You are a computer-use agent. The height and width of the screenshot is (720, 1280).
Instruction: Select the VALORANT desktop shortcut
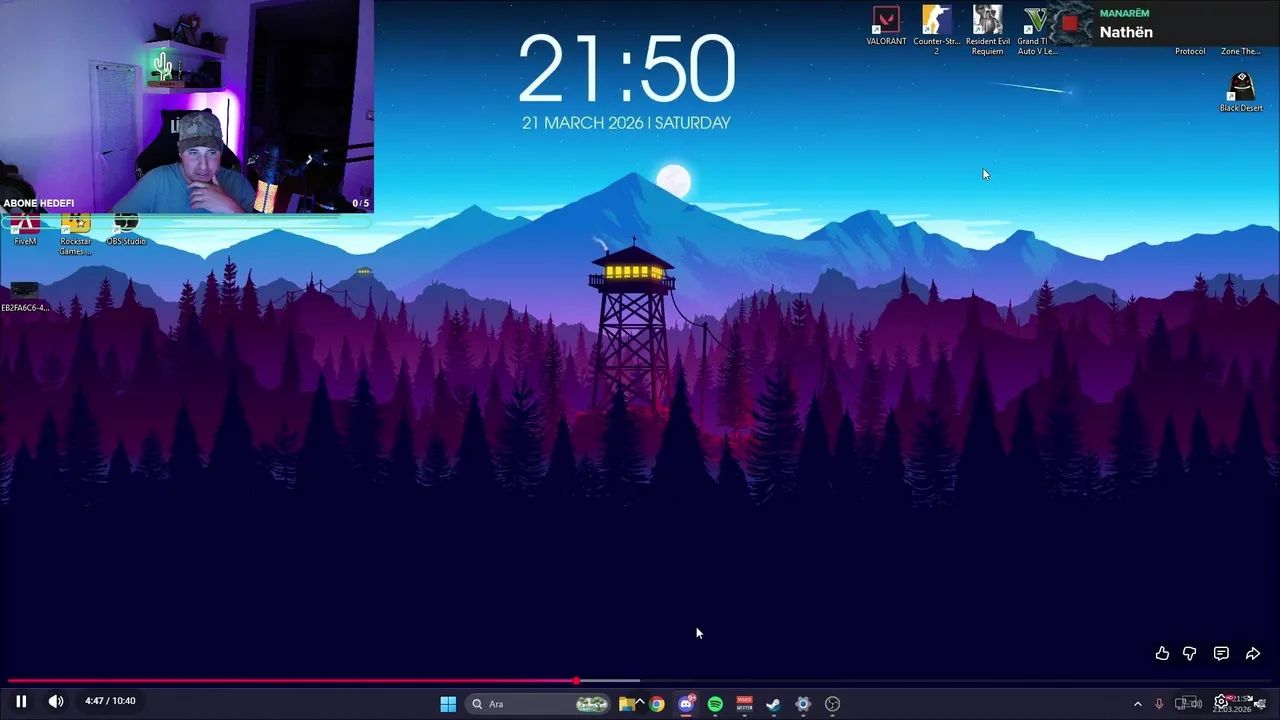click(886, 27)
